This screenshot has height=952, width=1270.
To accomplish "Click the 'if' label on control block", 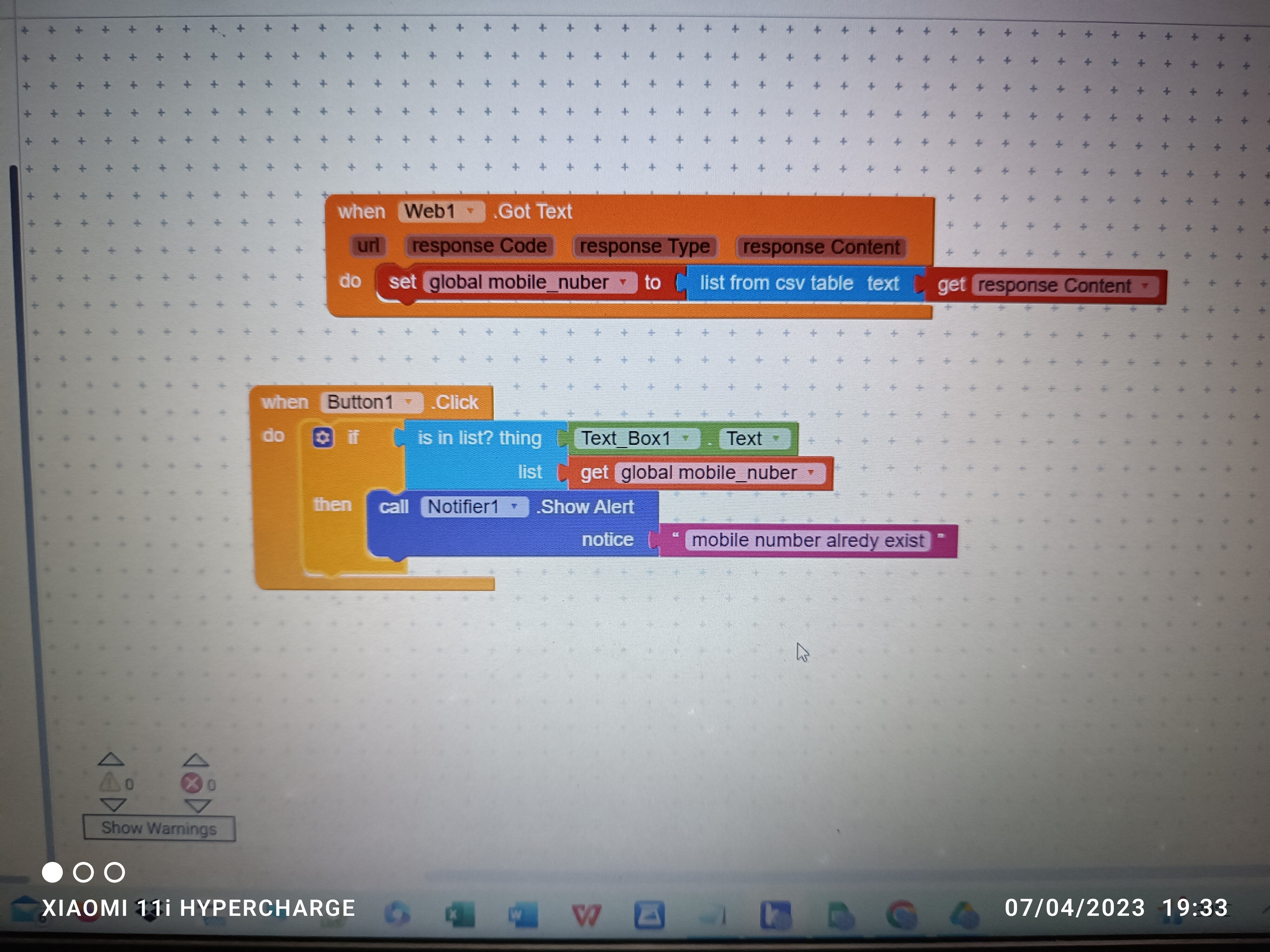I will tap(353, 438).
